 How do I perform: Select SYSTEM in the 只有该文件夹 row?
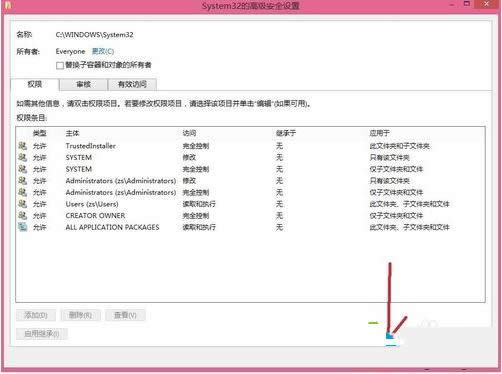[79, 157]
